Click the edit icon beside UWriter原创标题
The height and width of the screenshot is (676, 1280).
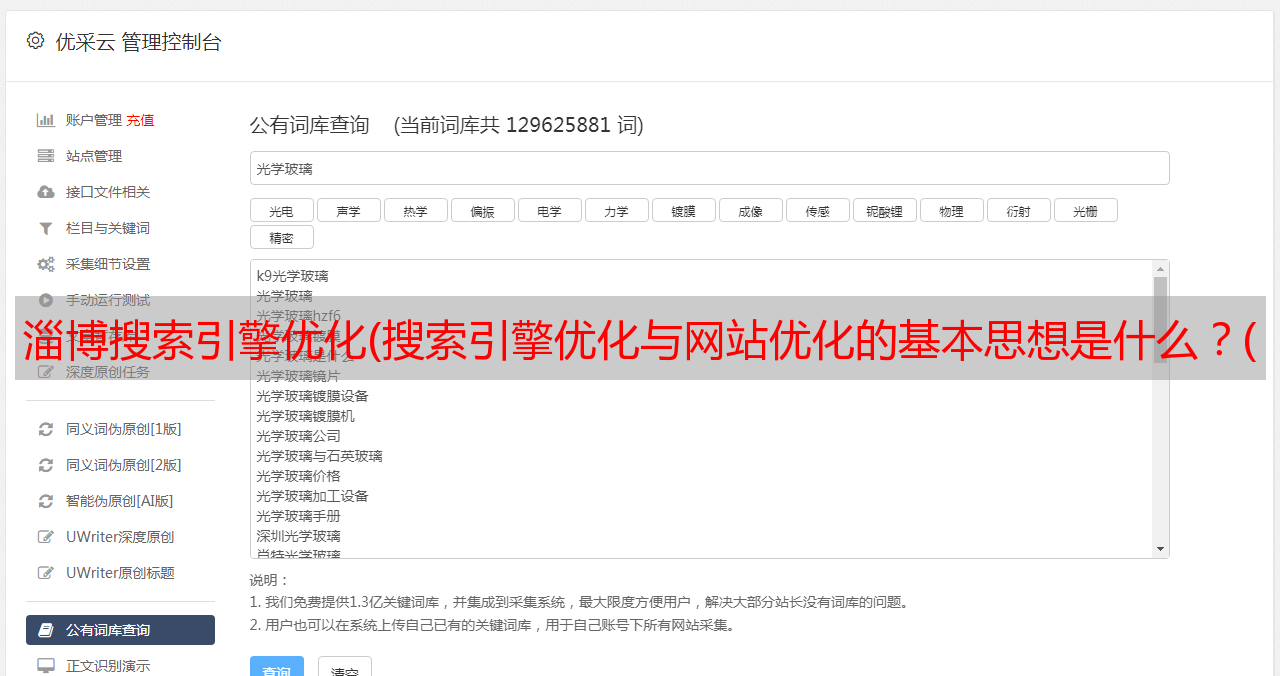(46, 573)
